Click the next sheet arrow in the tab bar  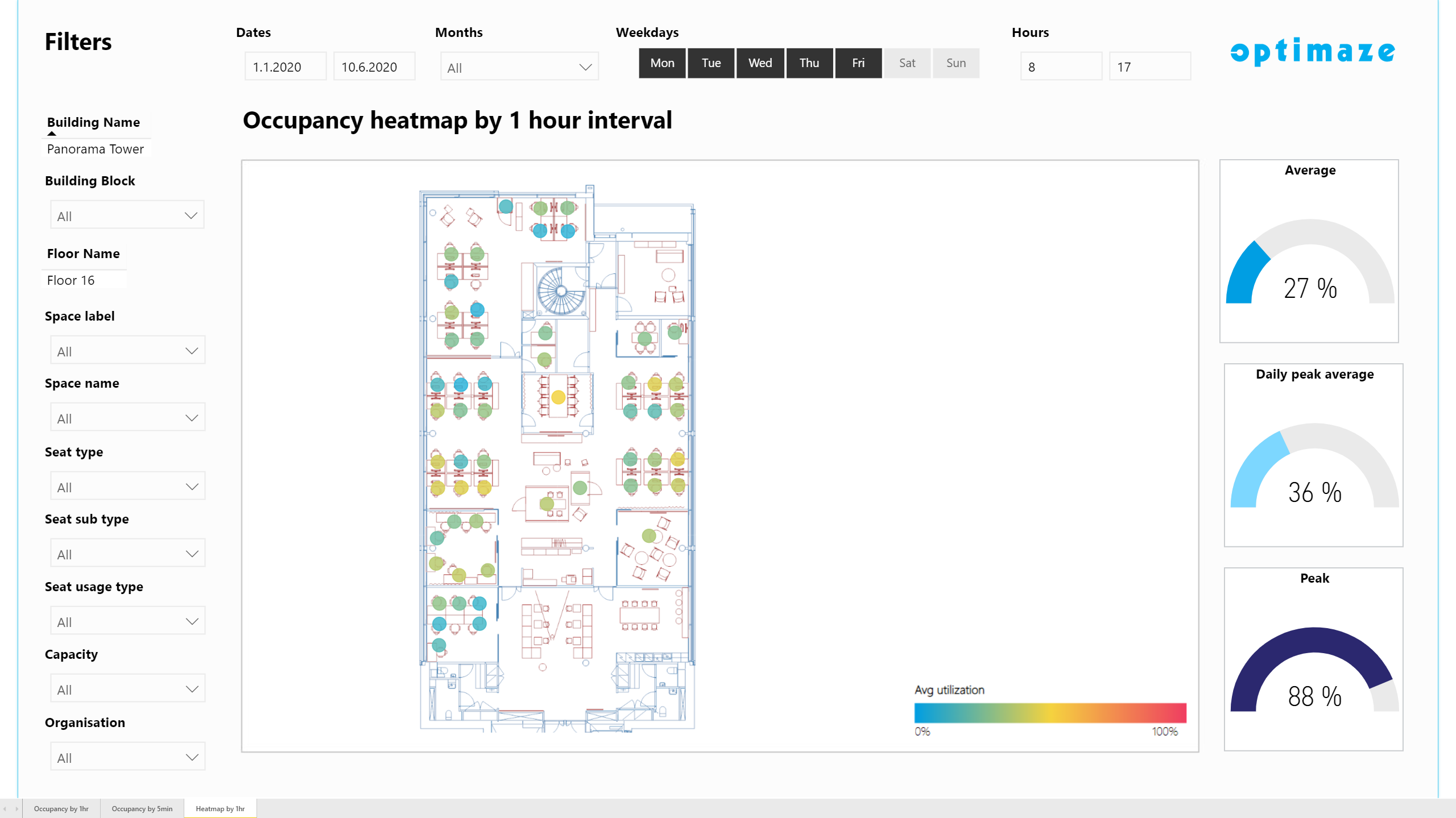[x=16, y=808]
